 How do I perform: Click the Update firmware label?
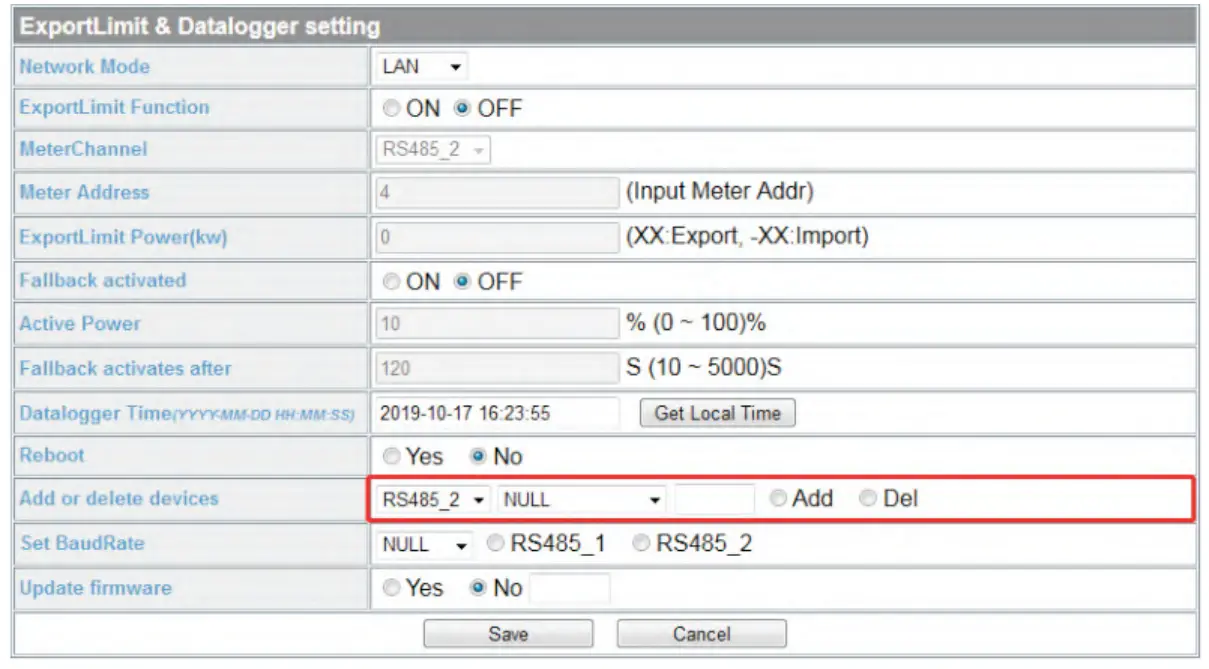point(95,587)
